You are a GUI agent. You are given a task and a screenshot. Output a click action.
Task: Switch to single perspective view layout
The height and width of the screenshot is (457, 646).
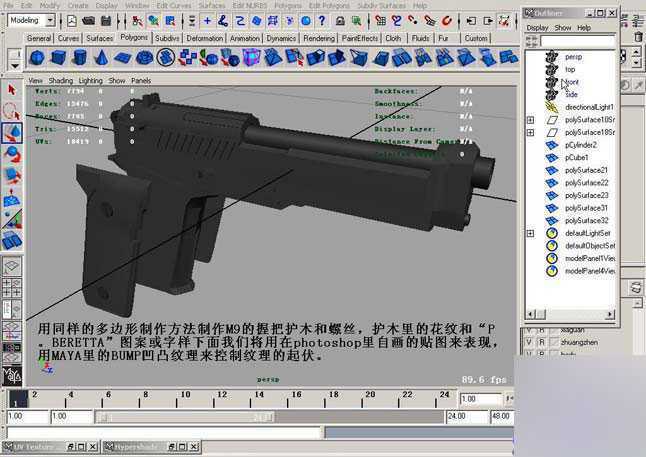12,266
